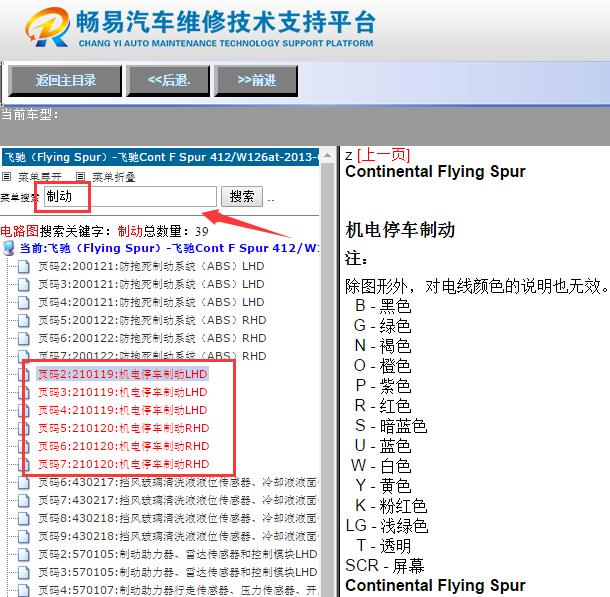Click into the 制动 search input field
This screenshot has width=610, height=597.
[x=130, y=196]
